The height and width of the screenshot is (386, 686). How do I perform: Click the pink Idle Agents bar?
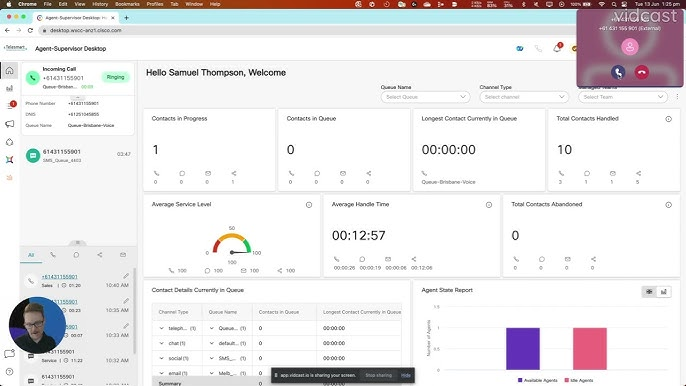tap(590, 348)
